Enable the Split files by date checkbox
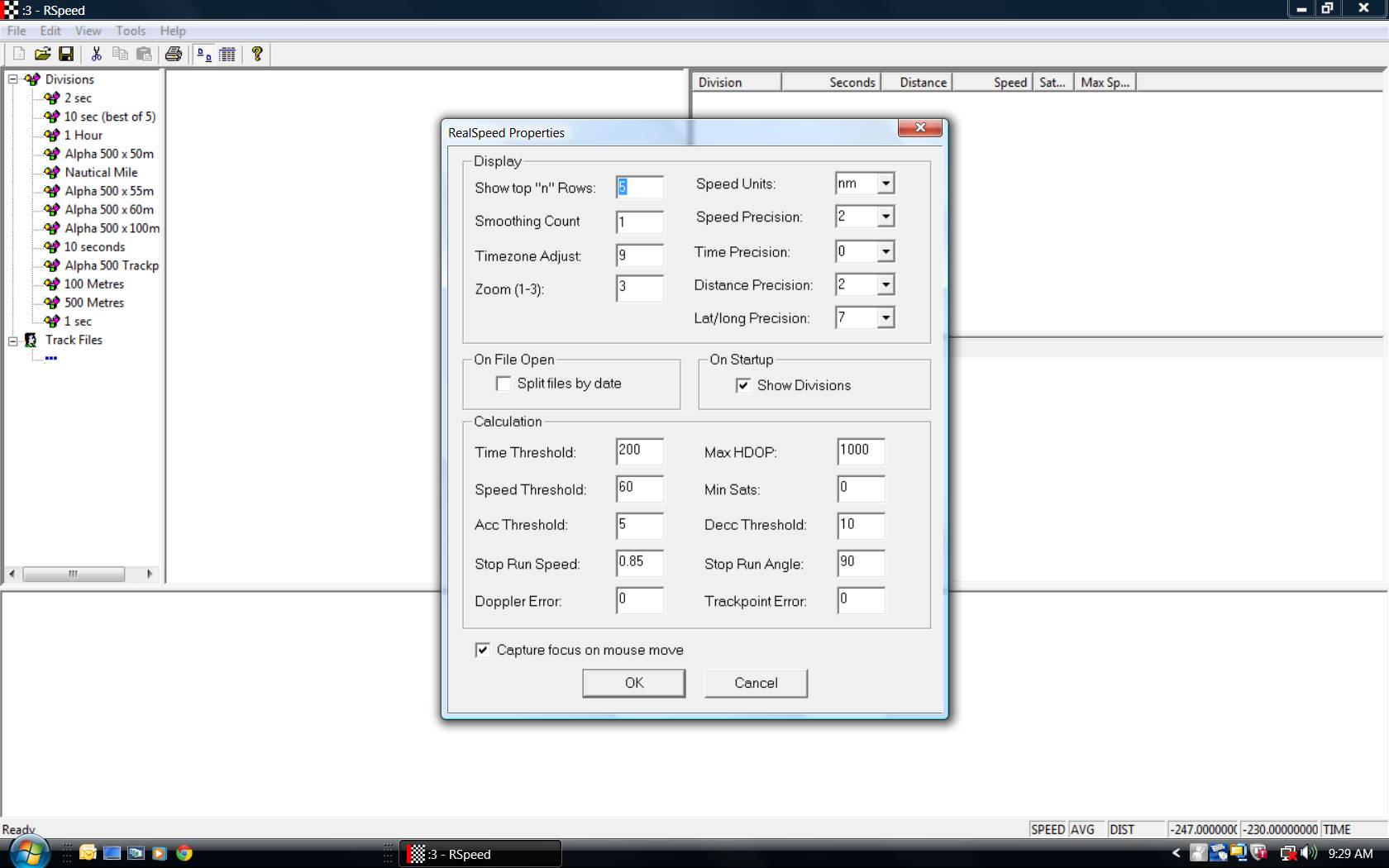The width and height of the screenshot is (1389, 868). click(504, 384)
